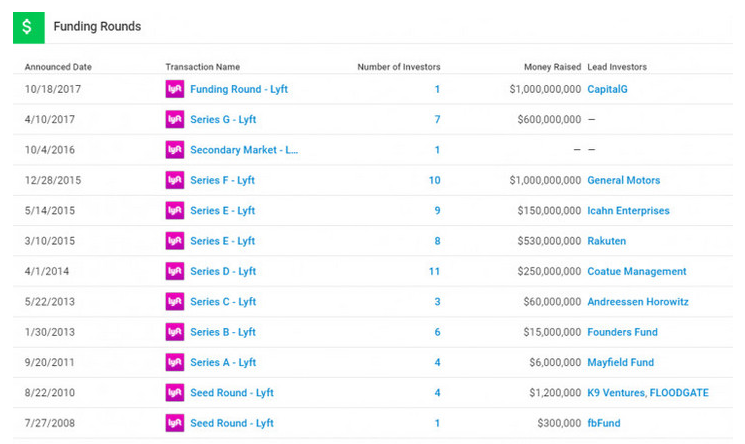
Task: Open Seed Round - Lyft from 8/22/2010
Action: click(x=232, y=393)
